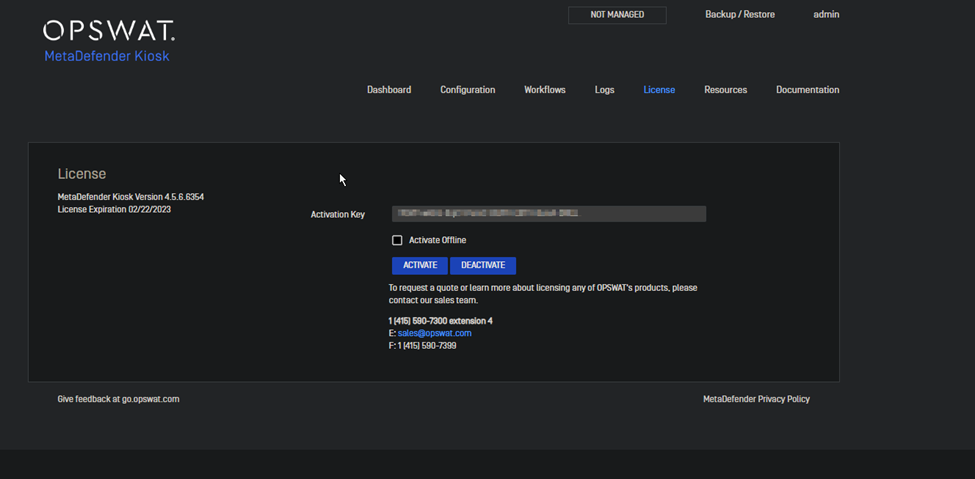Open MetaDefender Privacy Policy link

pyautogui.click(x=756, y=399)
